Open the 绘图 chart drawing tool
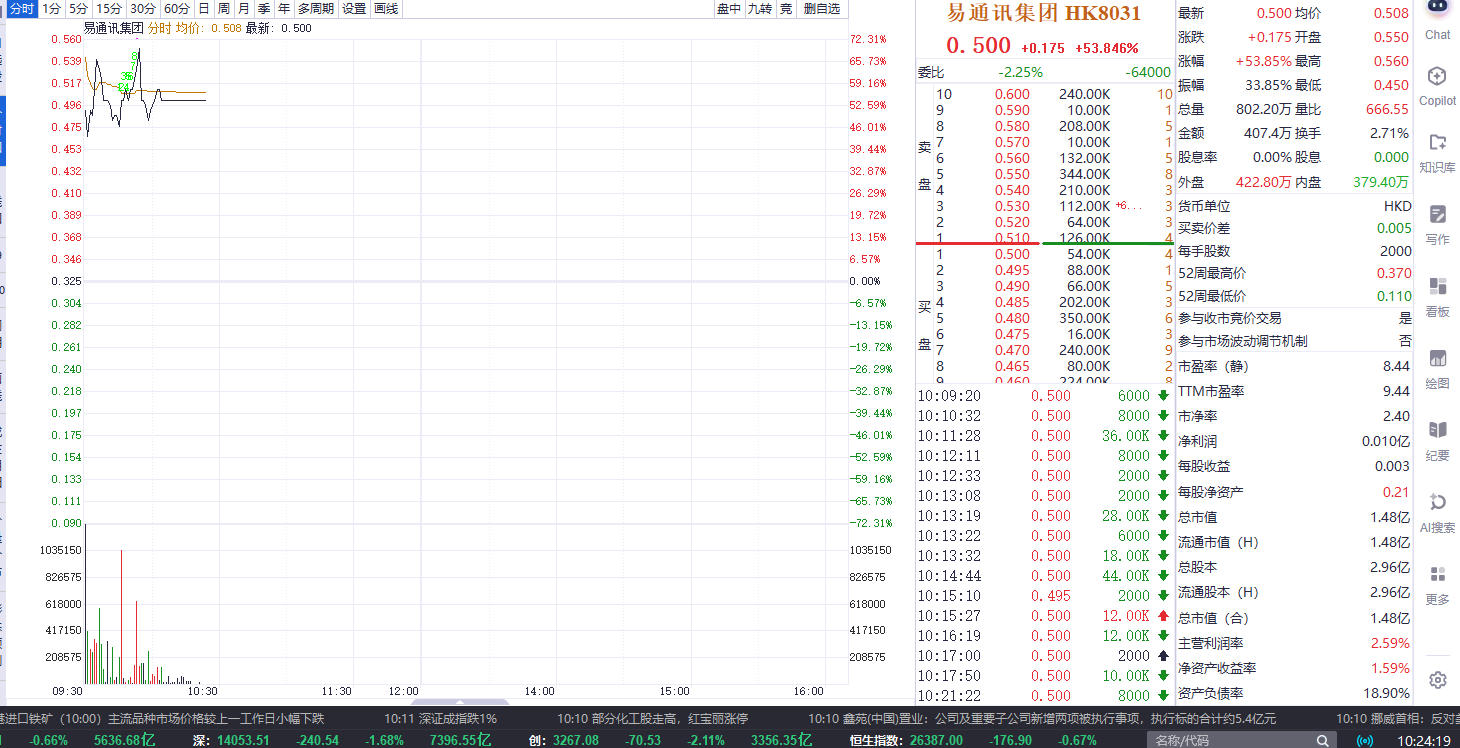This screenshot has height=748, width=1460. [1437, 358]
